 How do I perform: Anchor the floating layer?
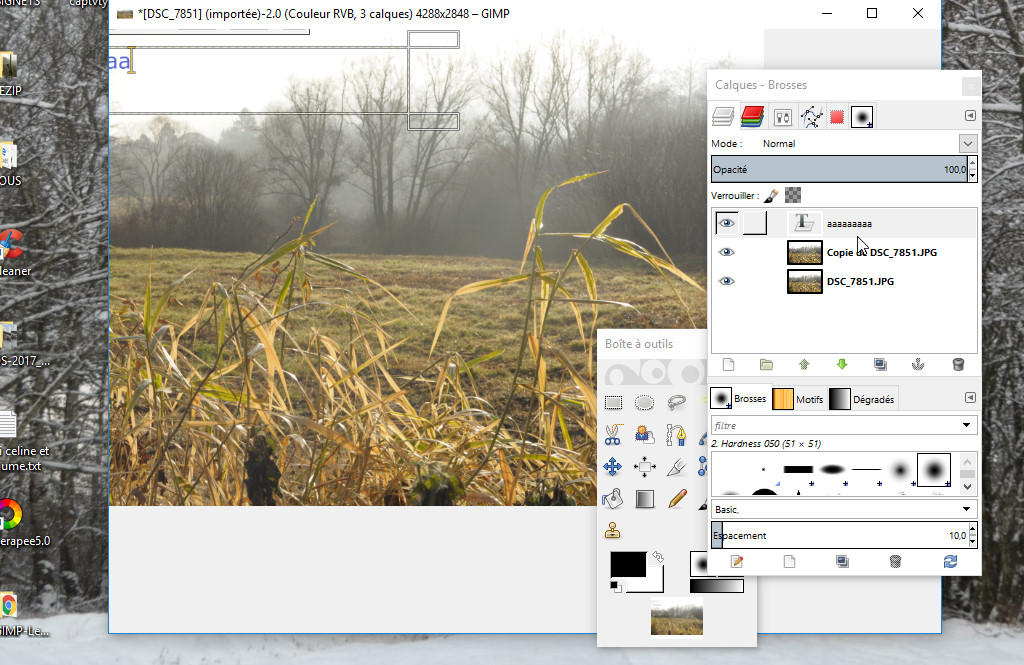pos(918,365)
